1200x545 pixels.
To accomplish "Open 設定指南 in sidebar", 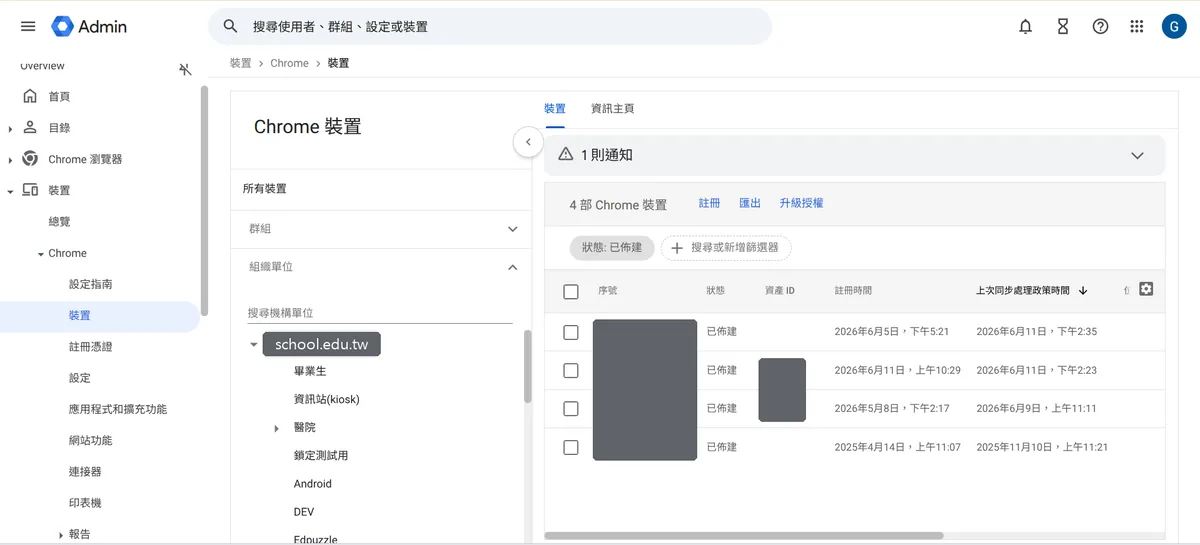I will (x=90, y=284).
